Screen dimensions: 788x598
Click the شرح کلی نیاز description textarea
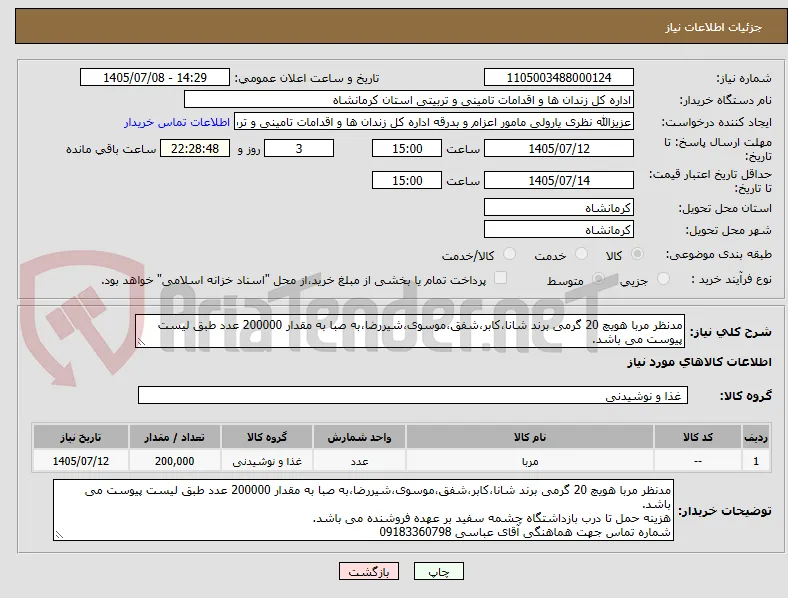pos(410,332)
